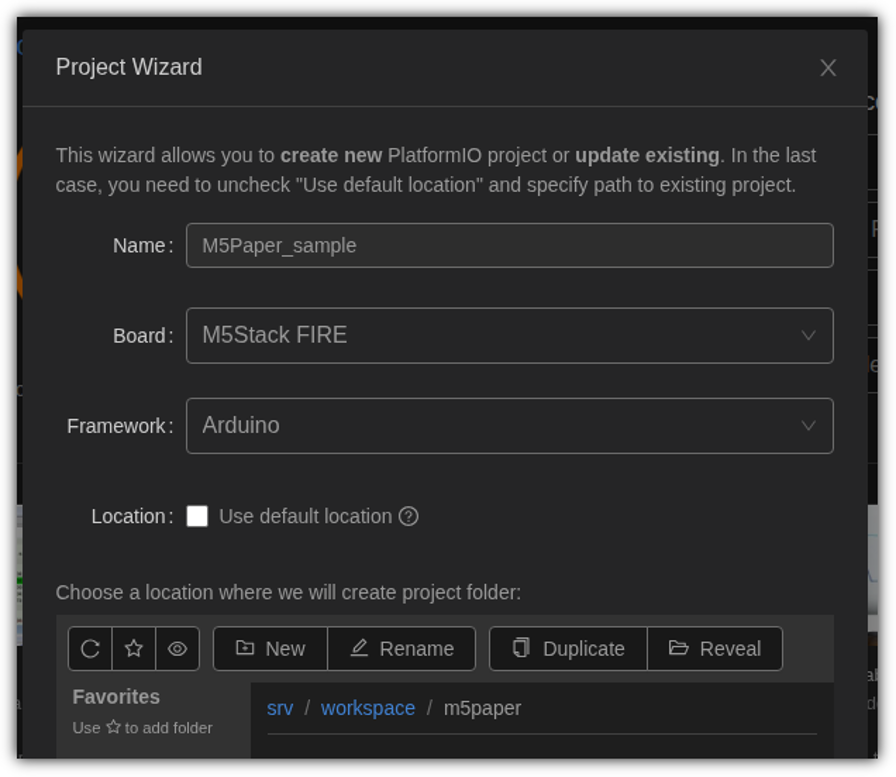Click the Project Wizard title text
896x777 pixels.
pos(129,67)
